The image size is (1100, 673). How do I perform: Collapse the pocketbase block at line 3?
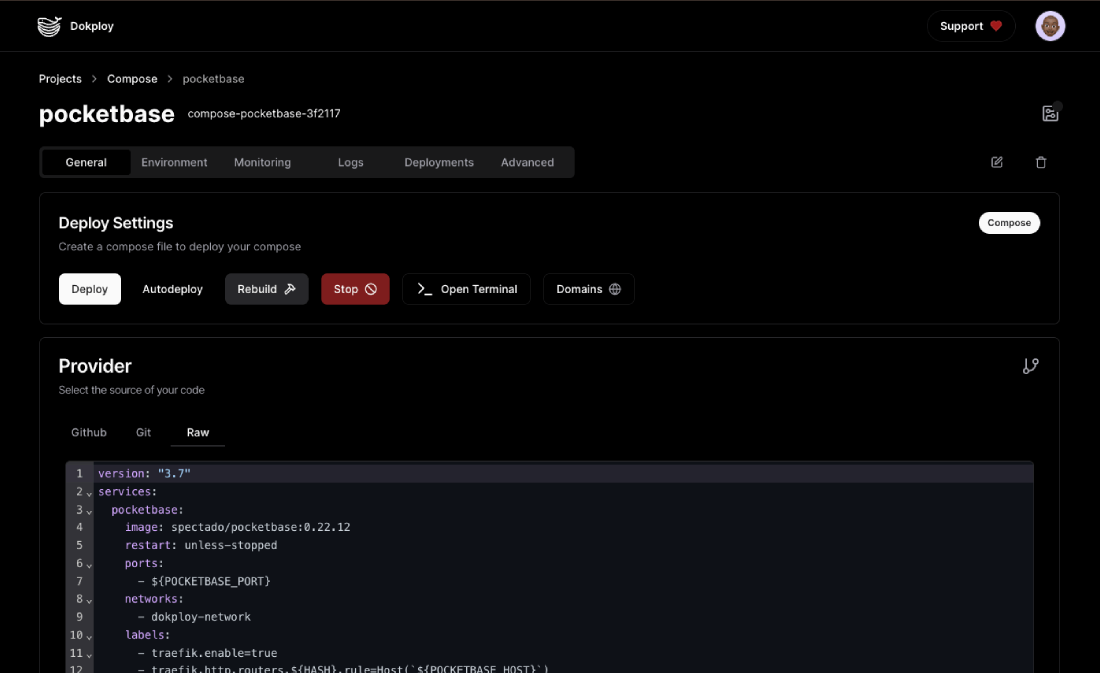(x=89, y=512)
